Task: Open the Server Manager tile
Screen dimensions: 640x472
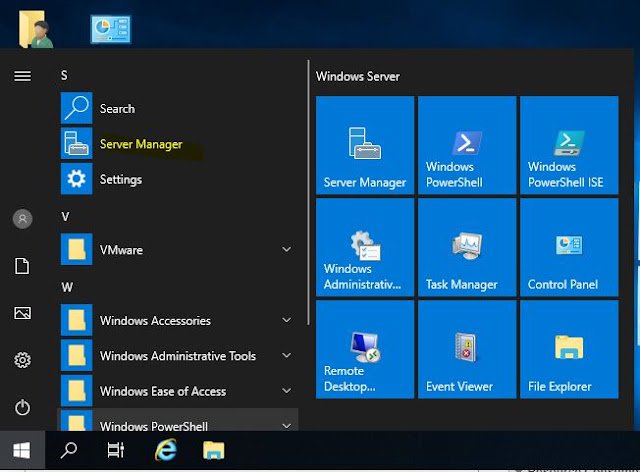Action: click(x=365, y=145)
